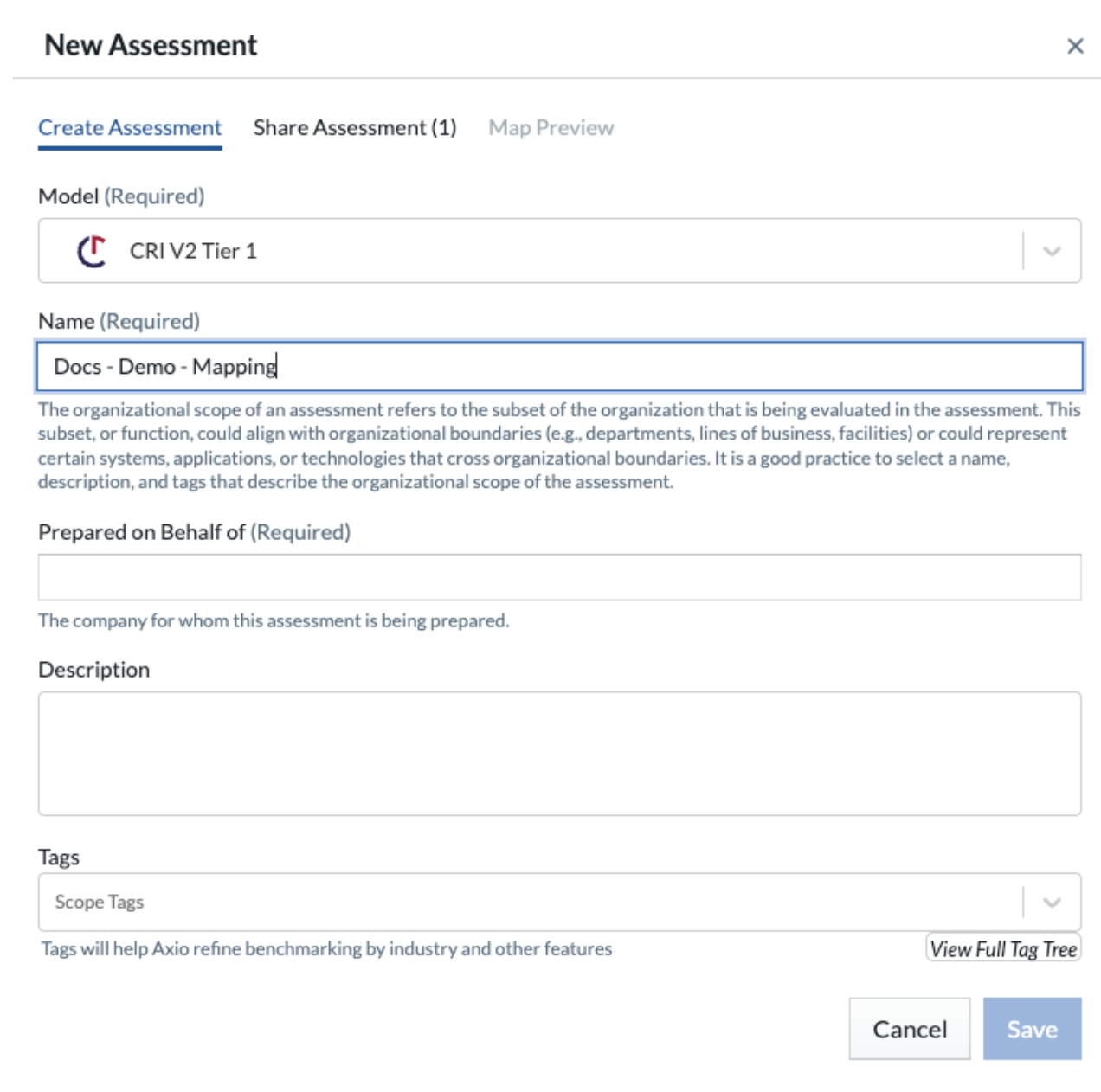Click the Cancel button

(x=910, y=1029)
